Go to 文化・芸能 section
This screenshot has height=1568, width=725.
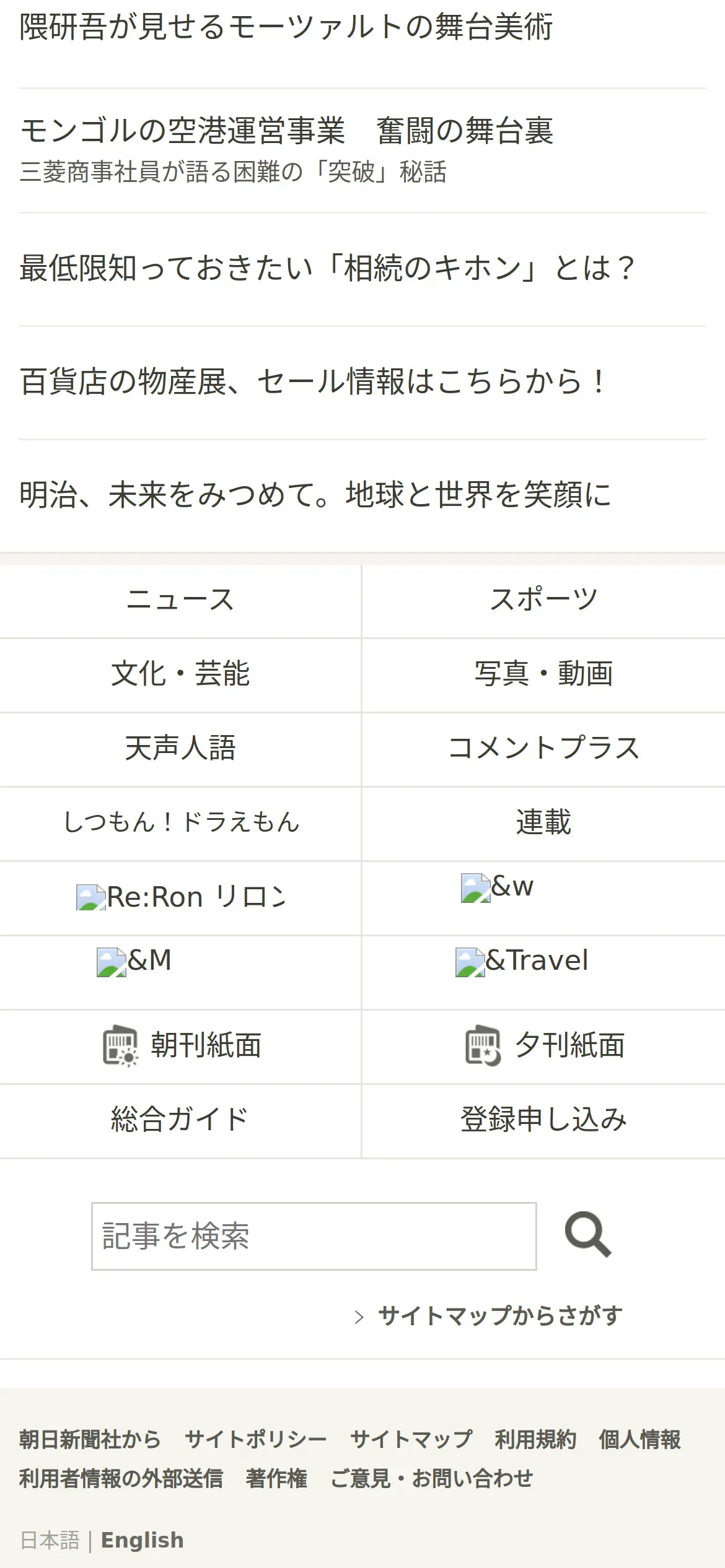[x=180, y=674]
